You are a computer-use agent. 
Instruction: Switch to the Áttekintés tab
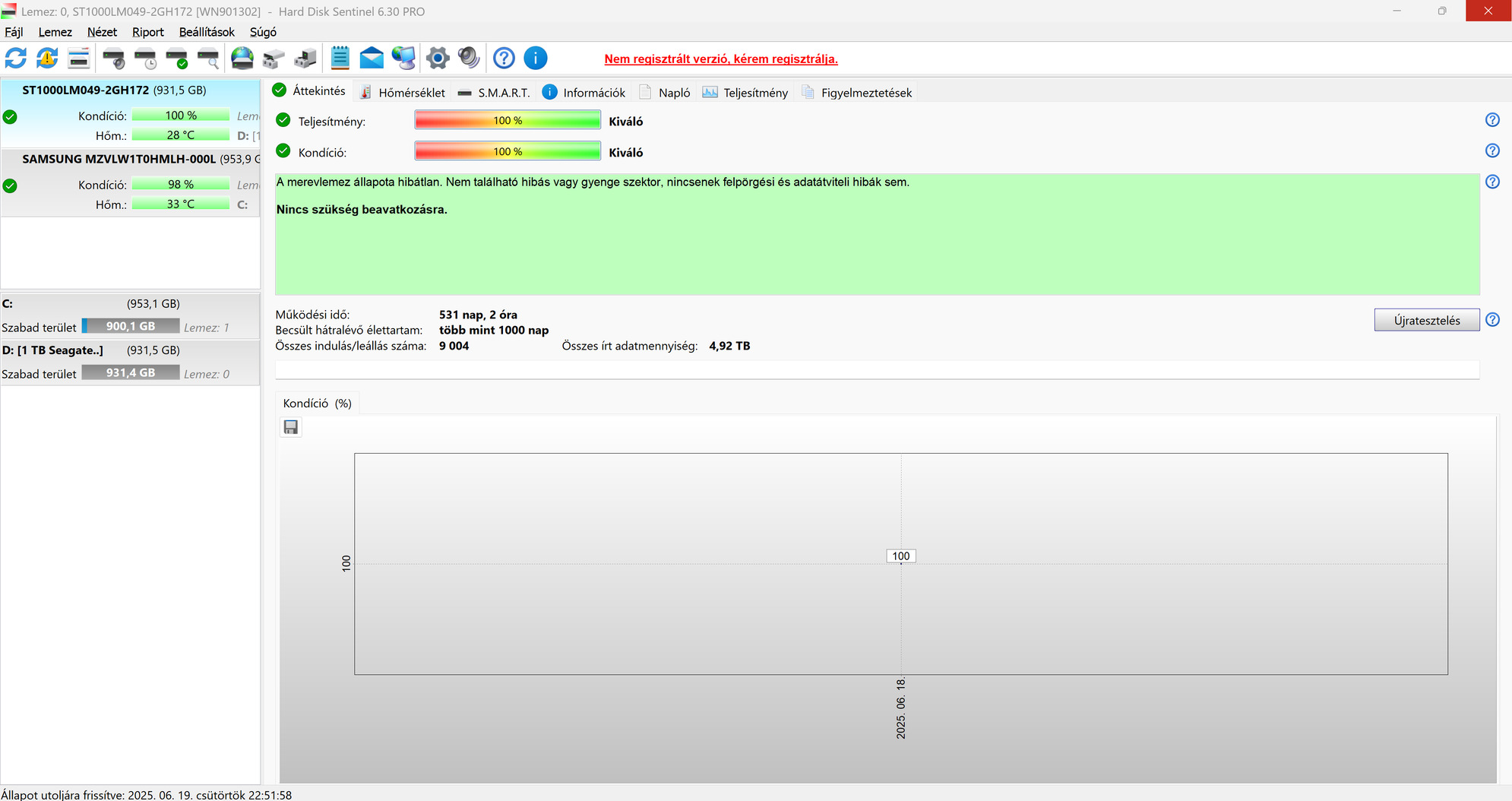point(309,90)
